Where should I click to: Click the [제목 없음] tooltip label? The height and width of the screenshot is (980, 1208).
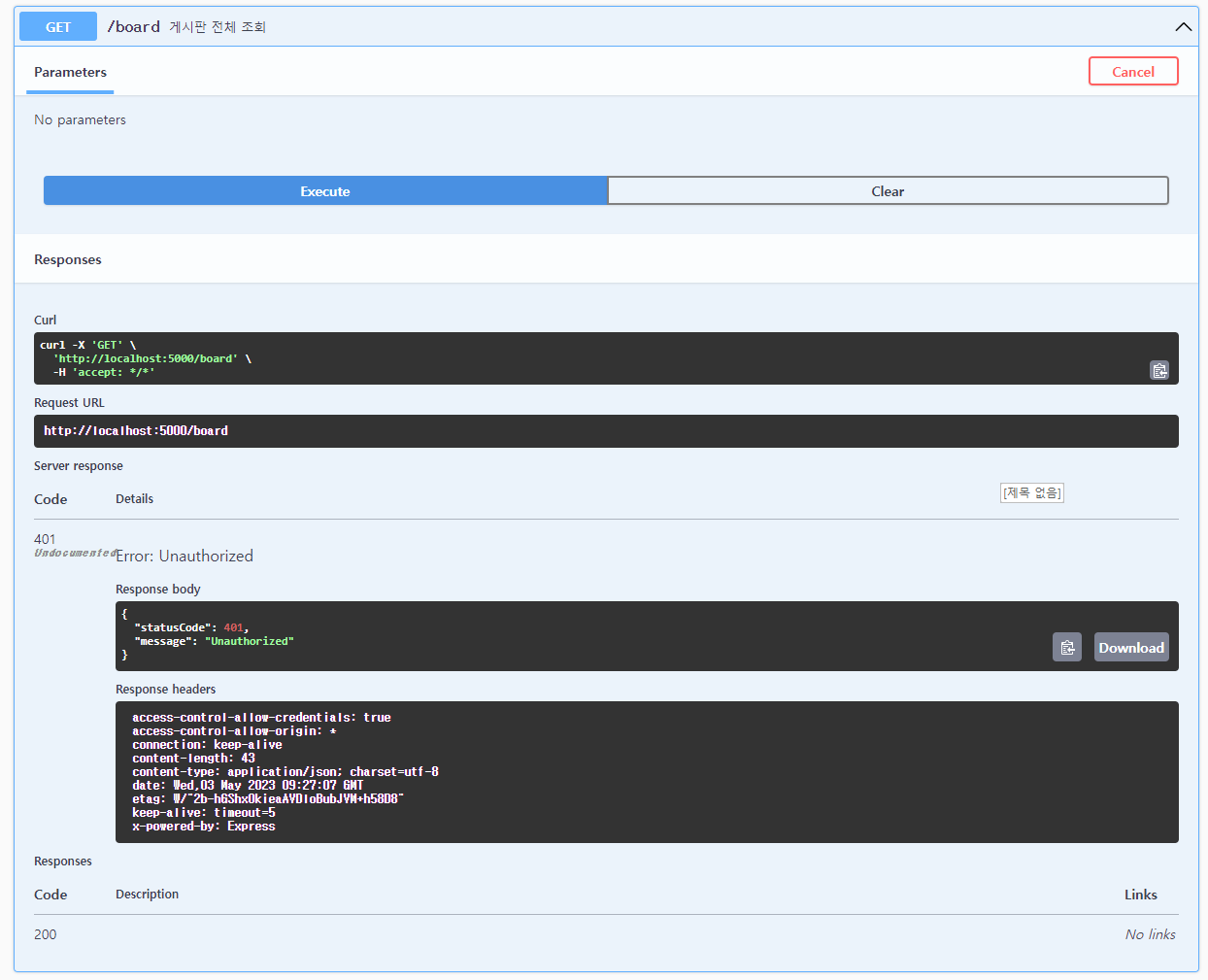click(x=1032, y=493)
